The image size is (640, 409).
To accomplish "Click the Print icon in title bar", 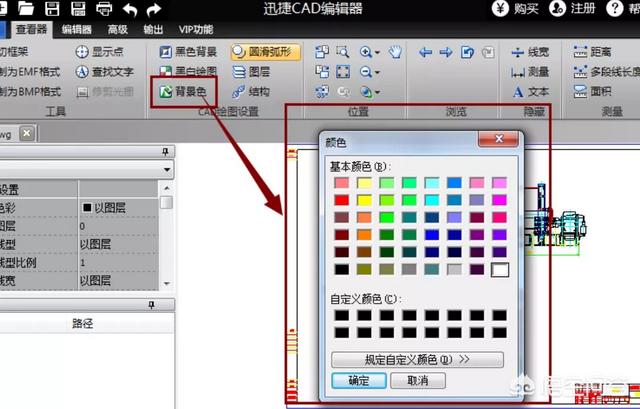I will [104, 9].
